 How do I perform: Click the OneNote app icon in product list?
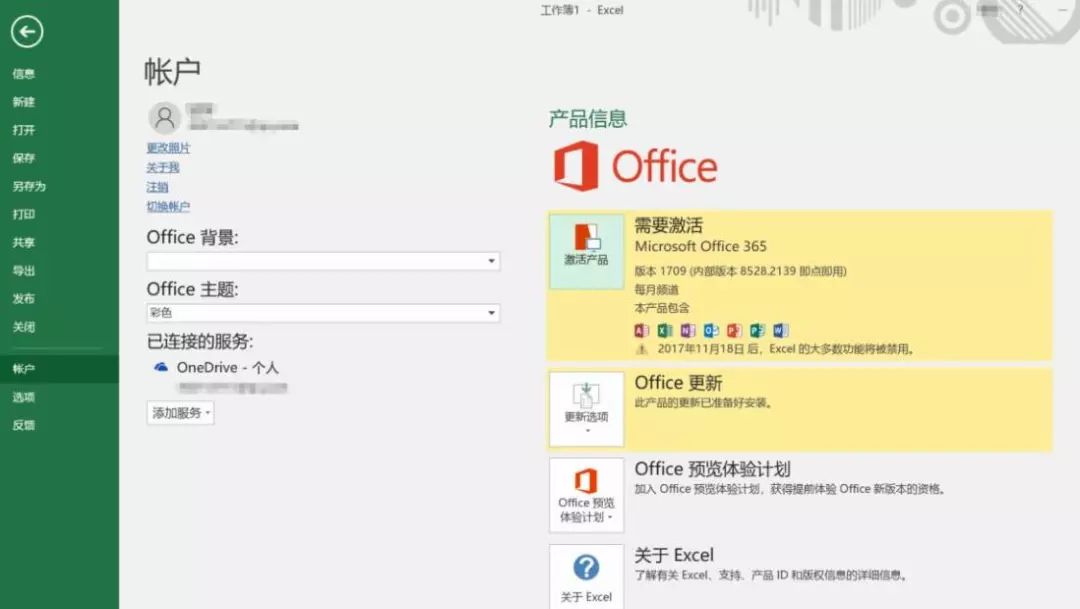pos(687,331)
